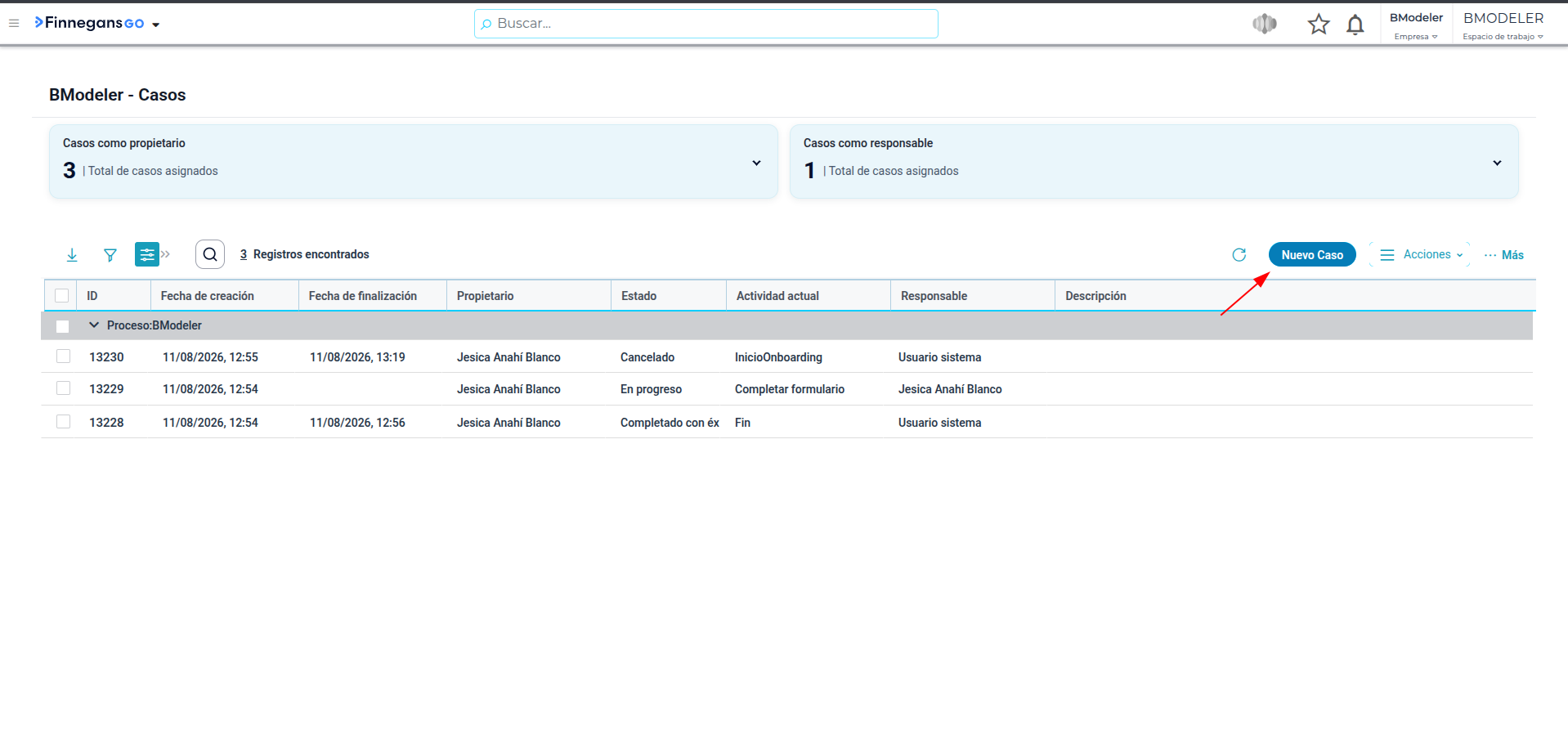Click the Cancelado status cell
The height and width of the screenshot is (744, 1568).
[647, 357]
